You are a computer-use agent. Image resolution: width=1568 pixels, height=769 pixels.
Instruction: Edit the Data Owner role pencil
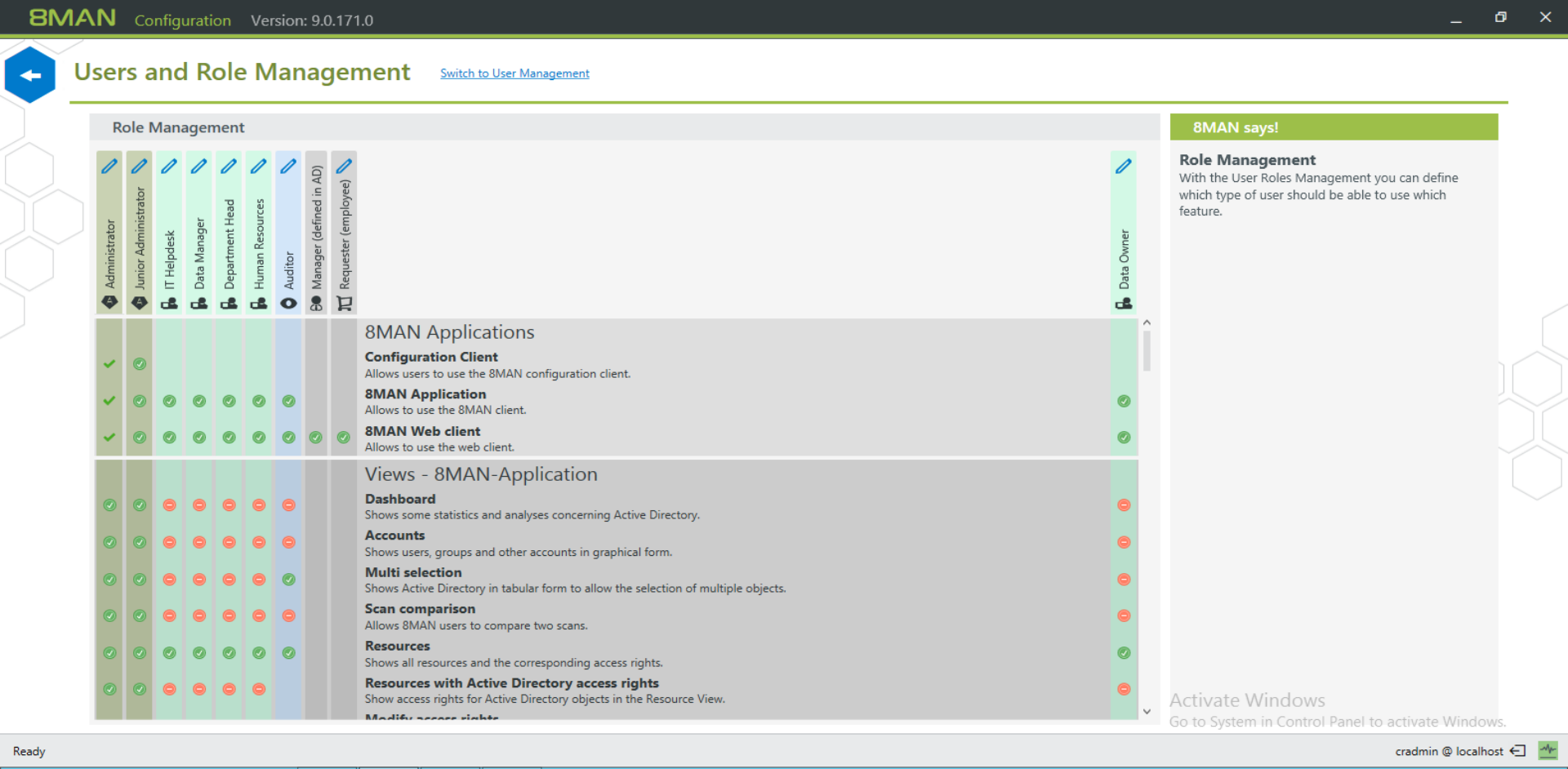coord(1124,167)
